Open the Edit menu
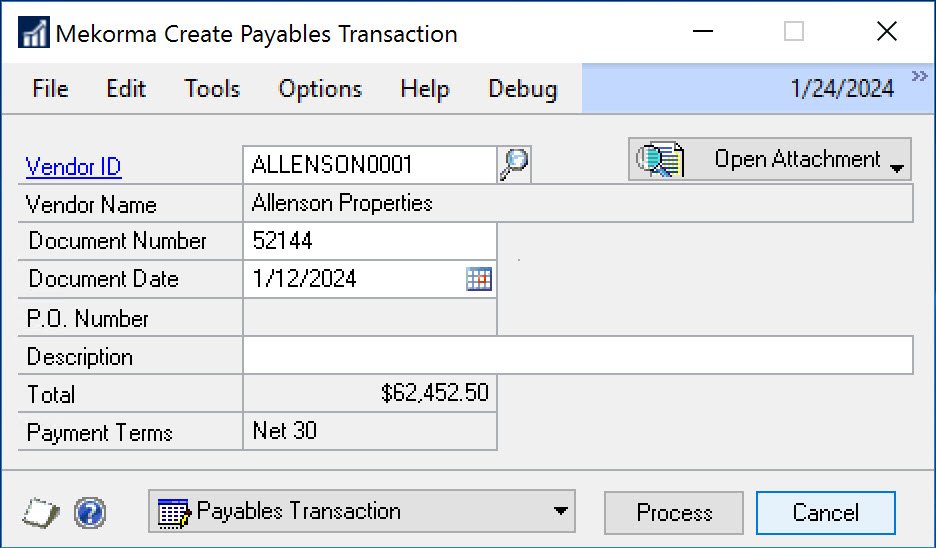Image resolution: width=936 pixels, height=548 pixels. point(126,89)
